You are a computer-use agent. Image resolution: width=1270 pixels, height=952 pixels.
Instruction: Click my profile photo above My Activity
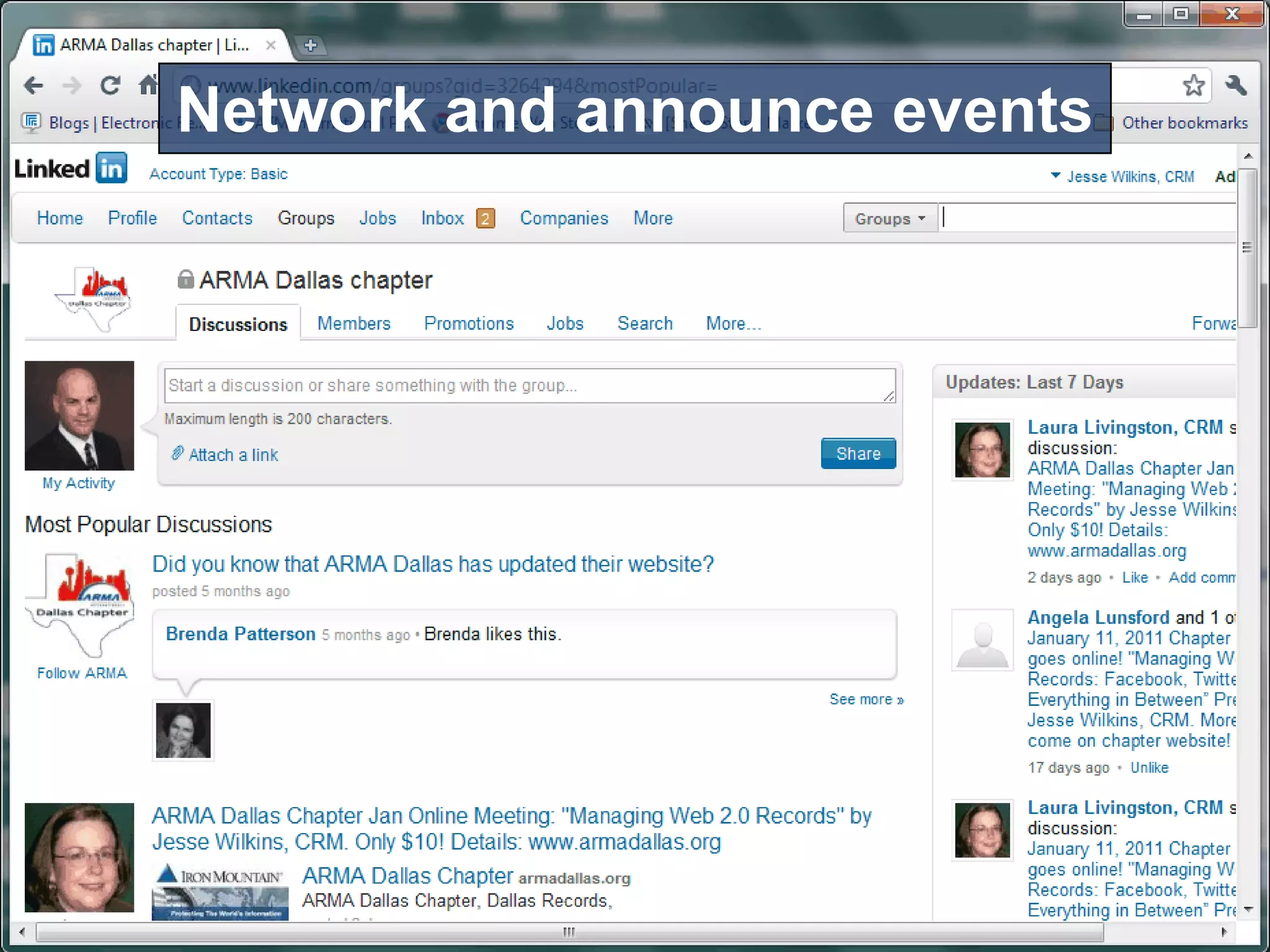point(79,415)
